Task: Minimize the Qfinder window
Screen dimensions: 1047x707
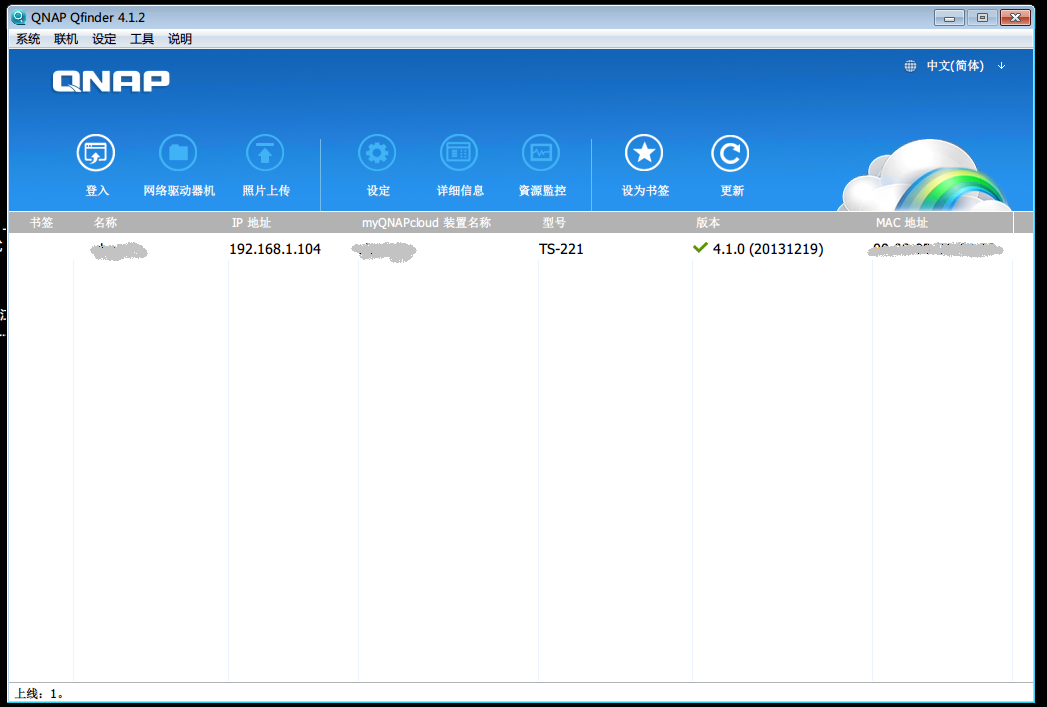Action: 949,17
